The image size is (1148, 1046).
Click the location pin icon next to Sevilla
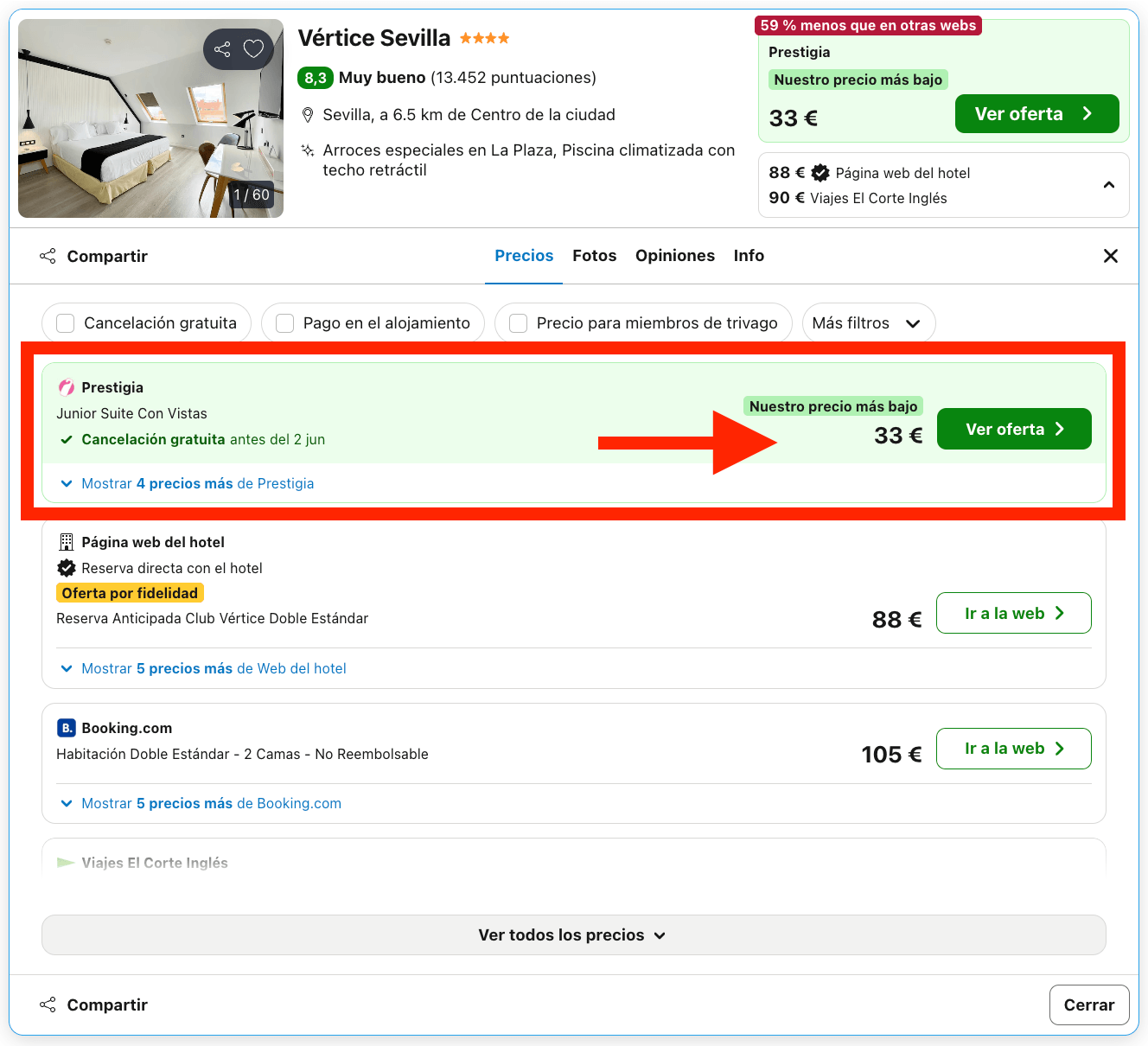(307, 115)
